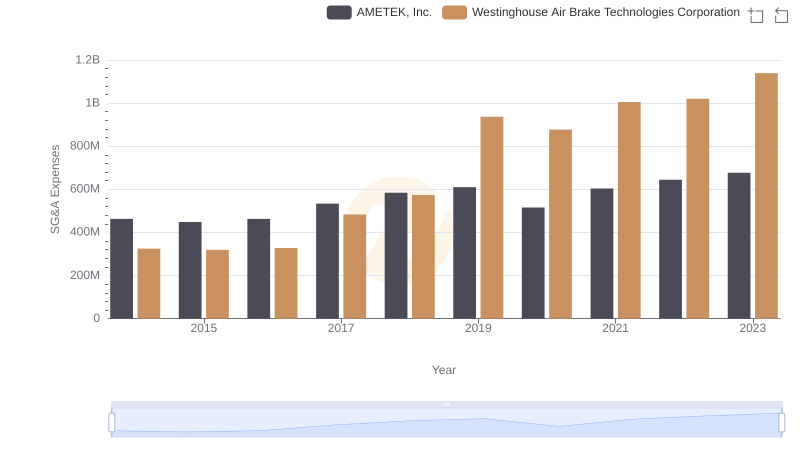This screenshot has height=461, width=800.
Task: Select right handle of the zoom slider
Action: [x=781, y=423]
